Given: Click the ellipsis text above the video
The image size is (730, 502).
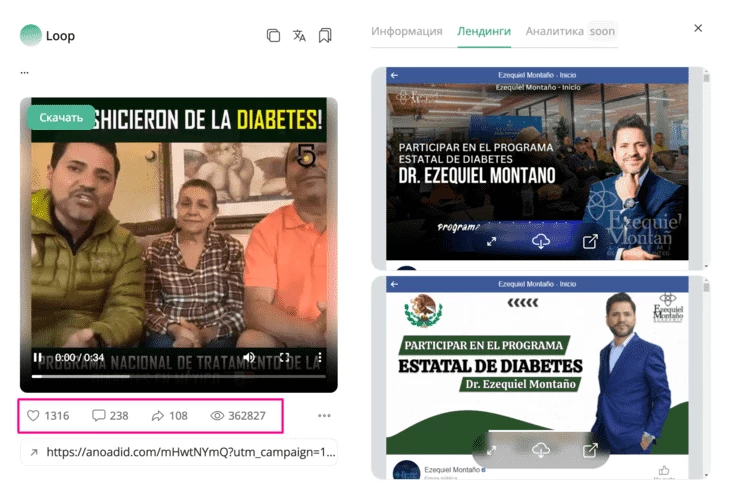Looking at the screenshot, I should 25,73.
